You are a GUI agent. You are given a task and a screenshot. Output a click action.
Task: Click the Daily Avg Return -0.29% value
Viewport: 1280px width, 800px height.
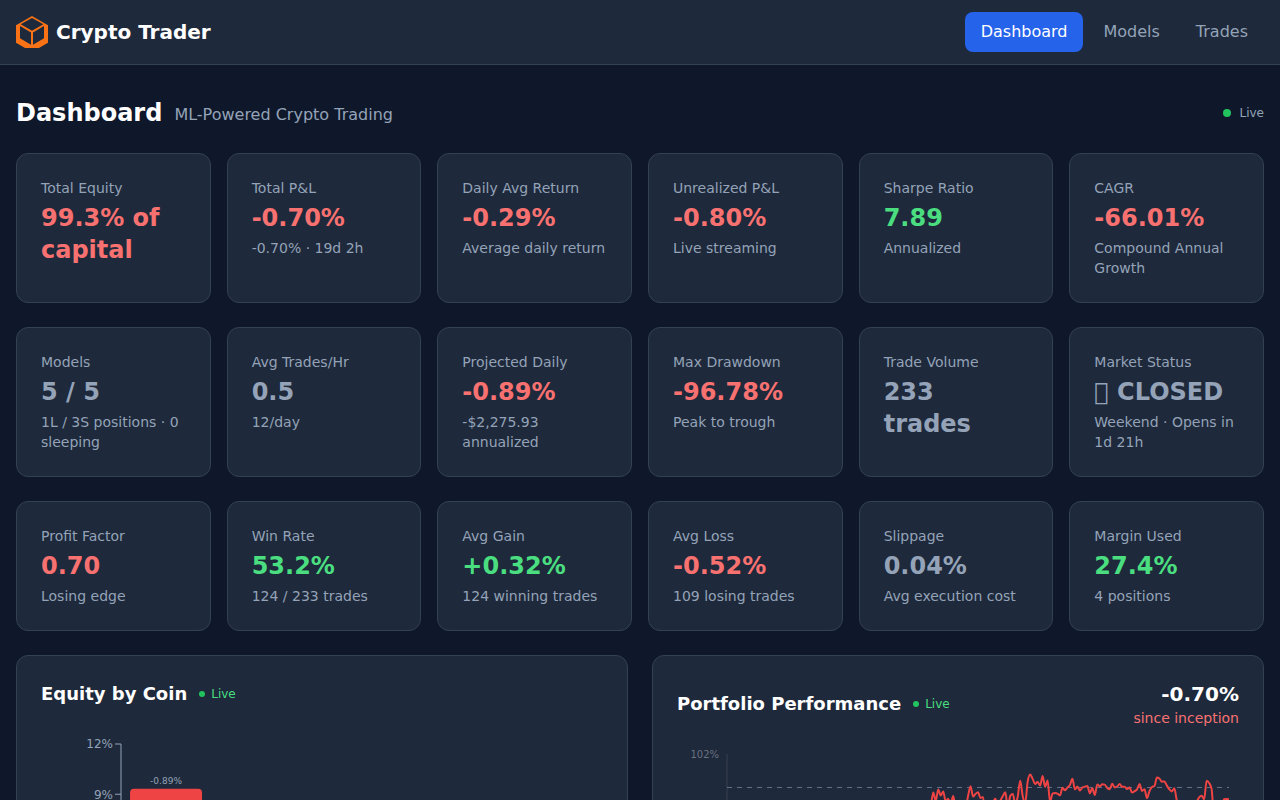click(x=508, y=218)
